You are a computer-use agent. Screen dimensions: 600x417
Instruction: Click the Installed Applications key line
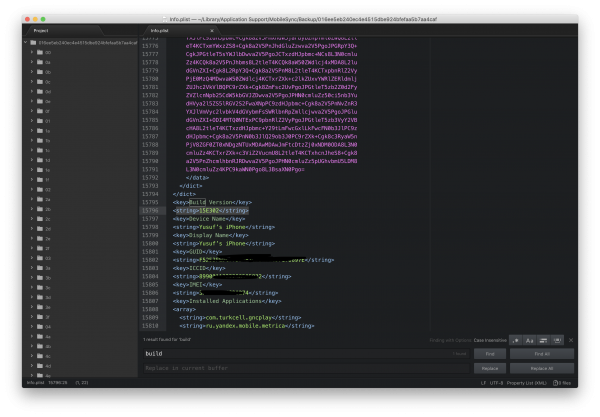point(227,301)
